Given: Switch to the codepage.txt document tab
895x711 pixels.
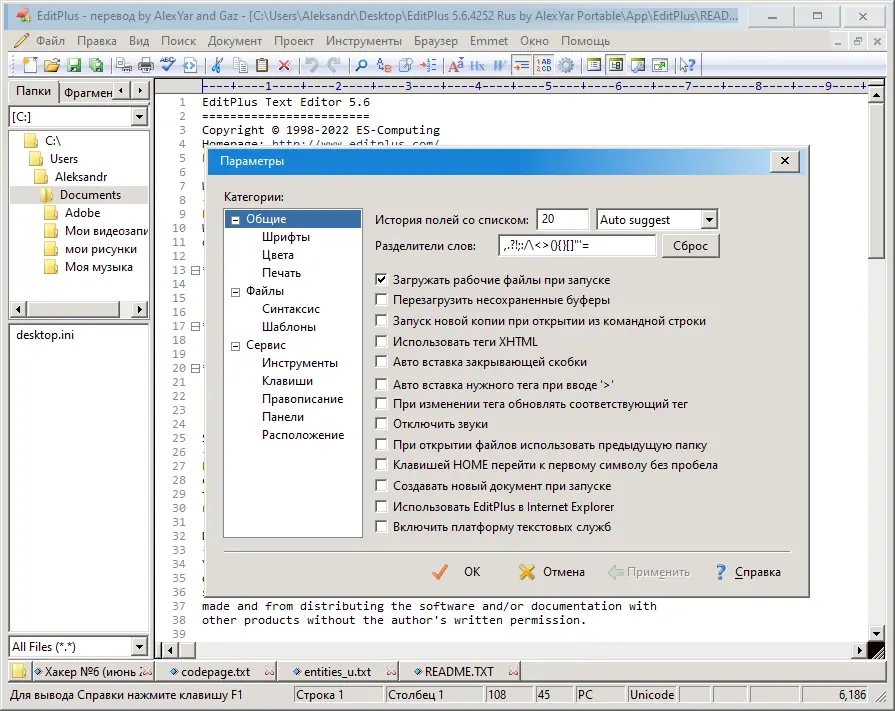Looking at the screenshot, I should 215,672.
